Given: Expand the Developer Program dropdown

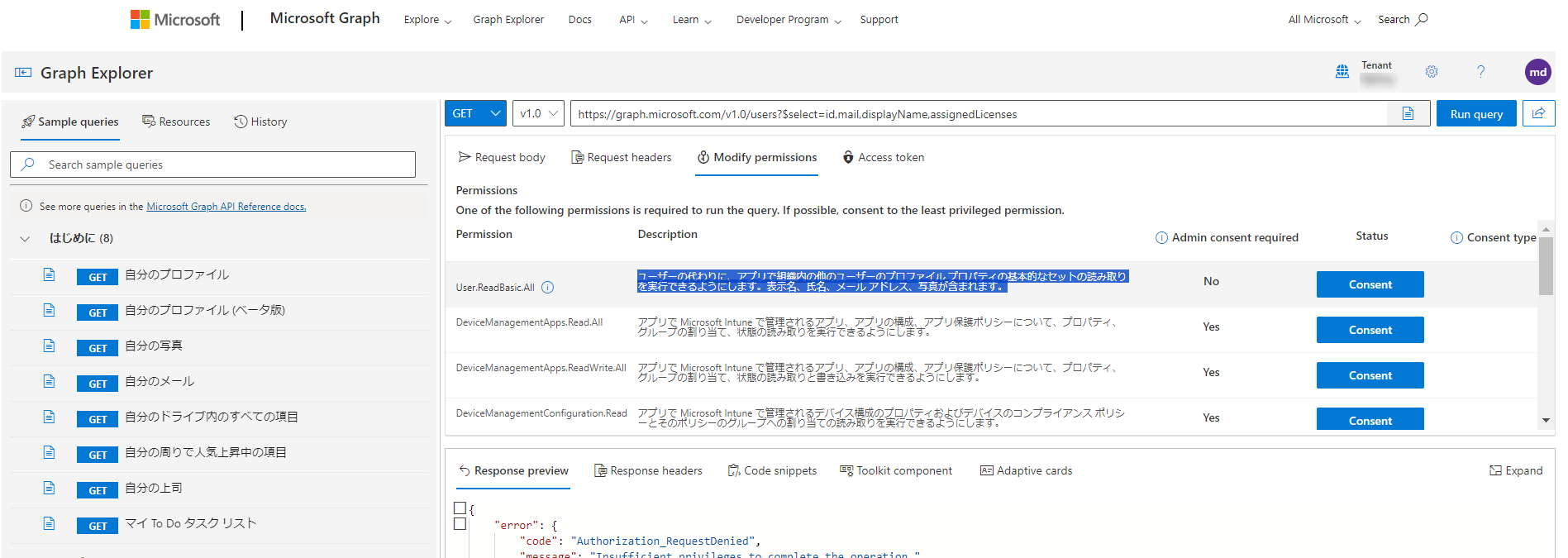Looking at the screenshot, I should tap(789, 20).
